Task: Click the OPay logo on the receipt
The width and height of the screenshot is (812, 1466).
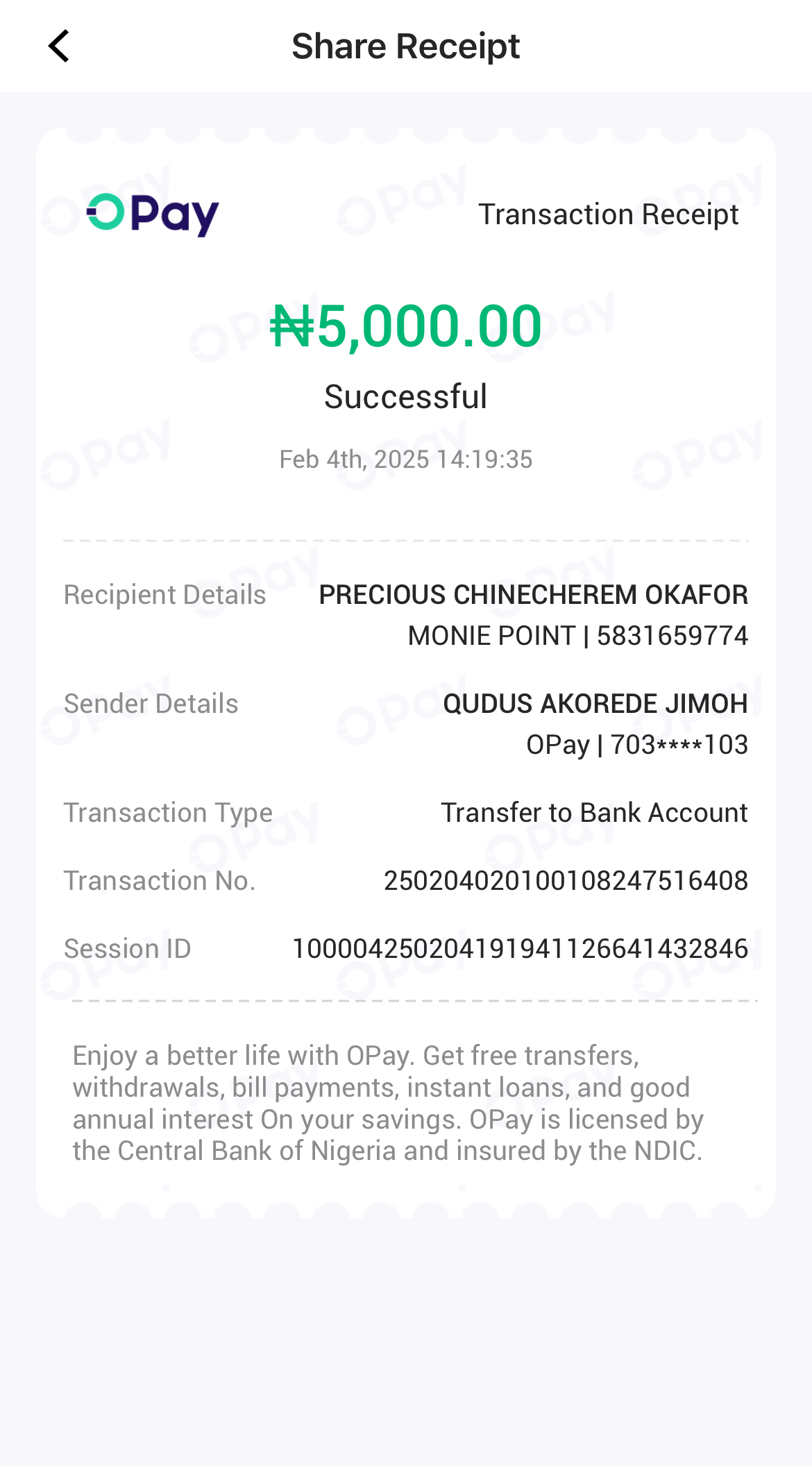Action: pyautogui.click(x=153, y=214)
